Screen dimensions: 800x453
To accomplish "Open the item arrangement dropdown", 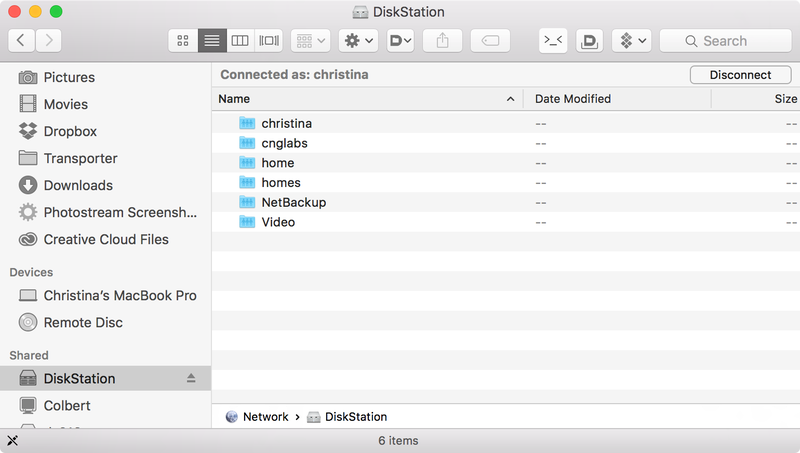I will point(311,40).
